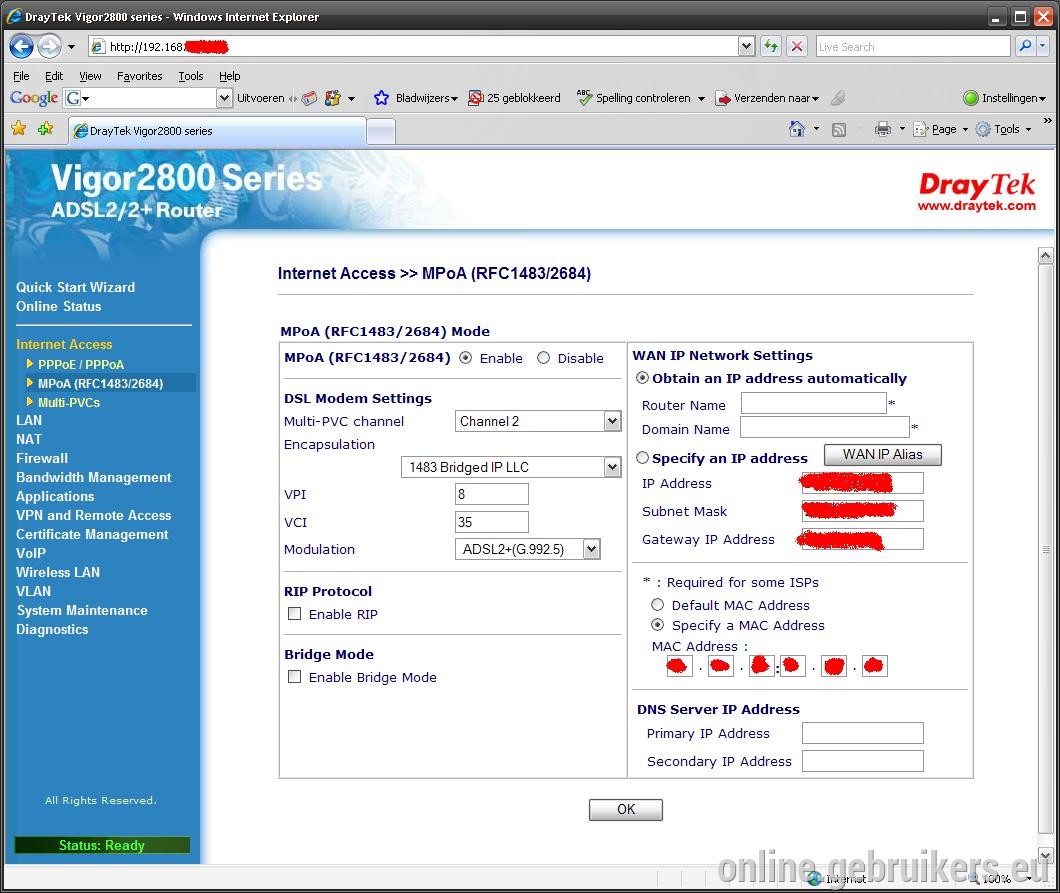Open the recent pages dropdown arrow
The image size is (1060, 893).
click(x=71, y=47)
